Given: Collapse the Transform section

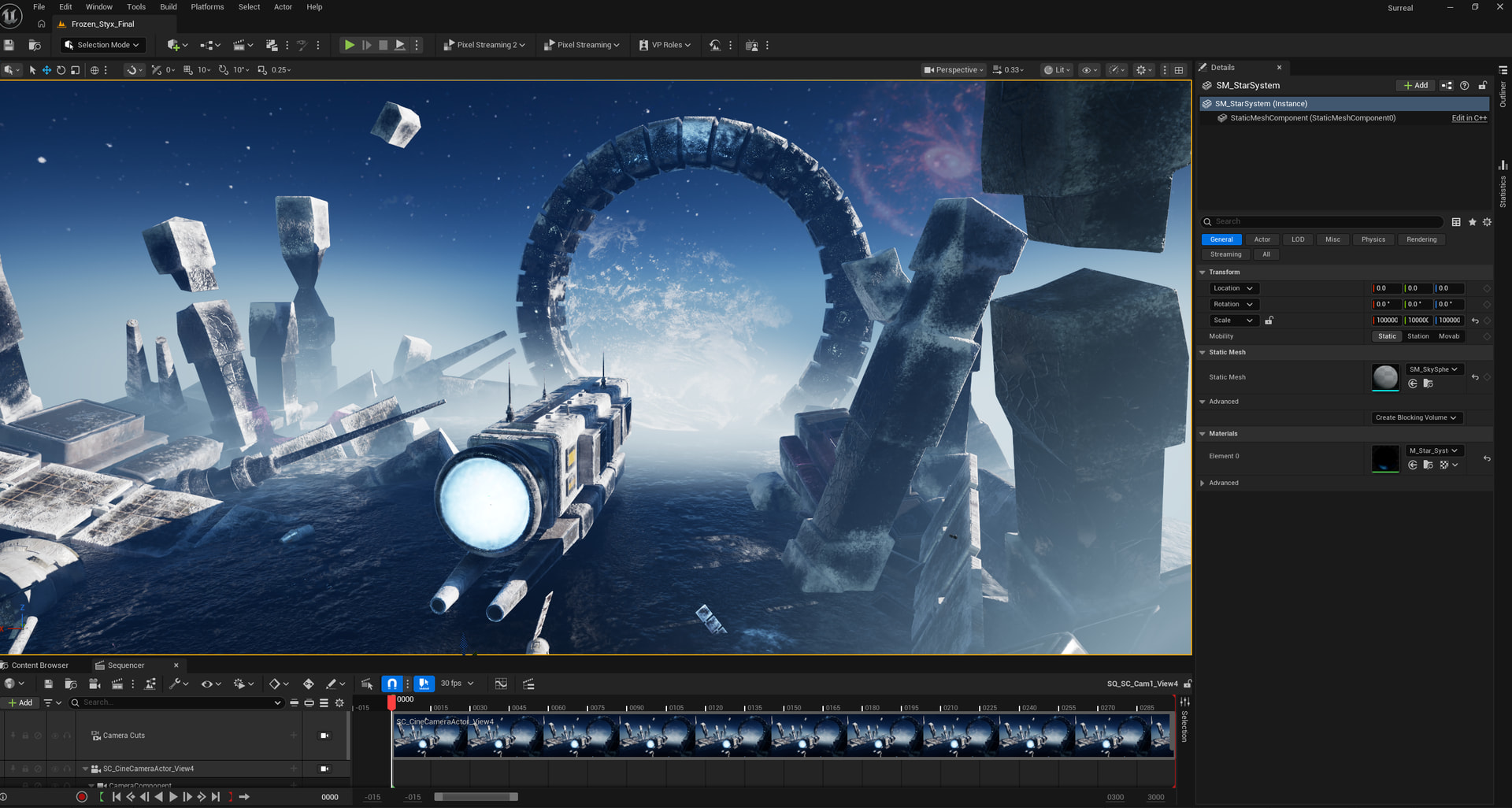Looking at the screenshot, I should [1203, 272].
